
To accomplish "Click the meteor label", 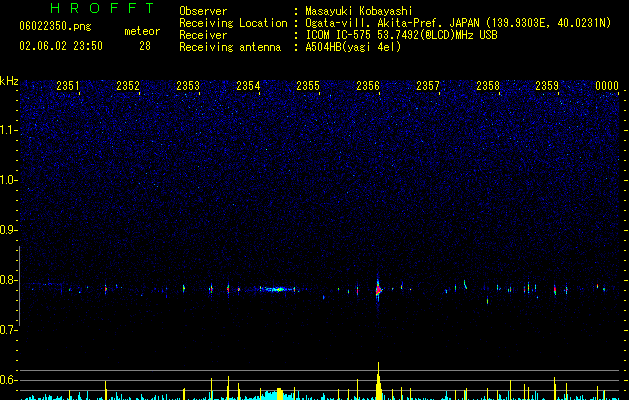I will click(142, 31).
